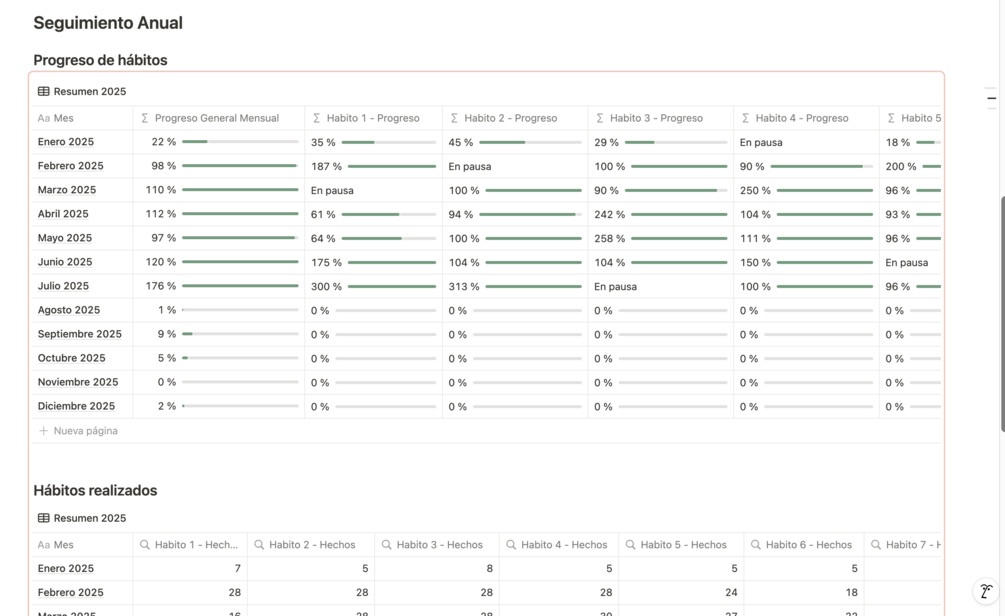Open the Enero 2025 page in progress table
This screenshot has height=616, width=1005.
pyautogui.click(x=66, y=142)
